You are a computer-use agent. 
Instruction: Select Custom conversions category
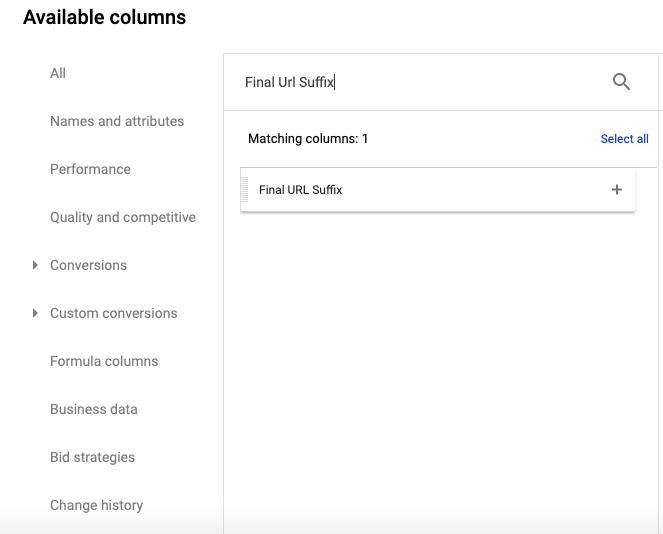click(x=114, y=313)
